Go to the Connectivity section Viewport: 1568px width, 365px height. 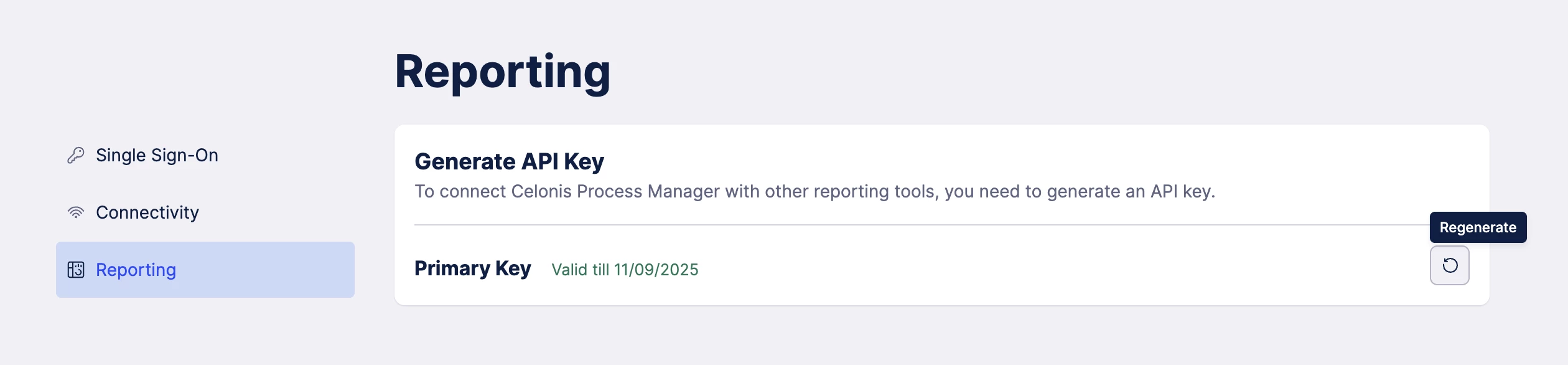click(147, 212)
